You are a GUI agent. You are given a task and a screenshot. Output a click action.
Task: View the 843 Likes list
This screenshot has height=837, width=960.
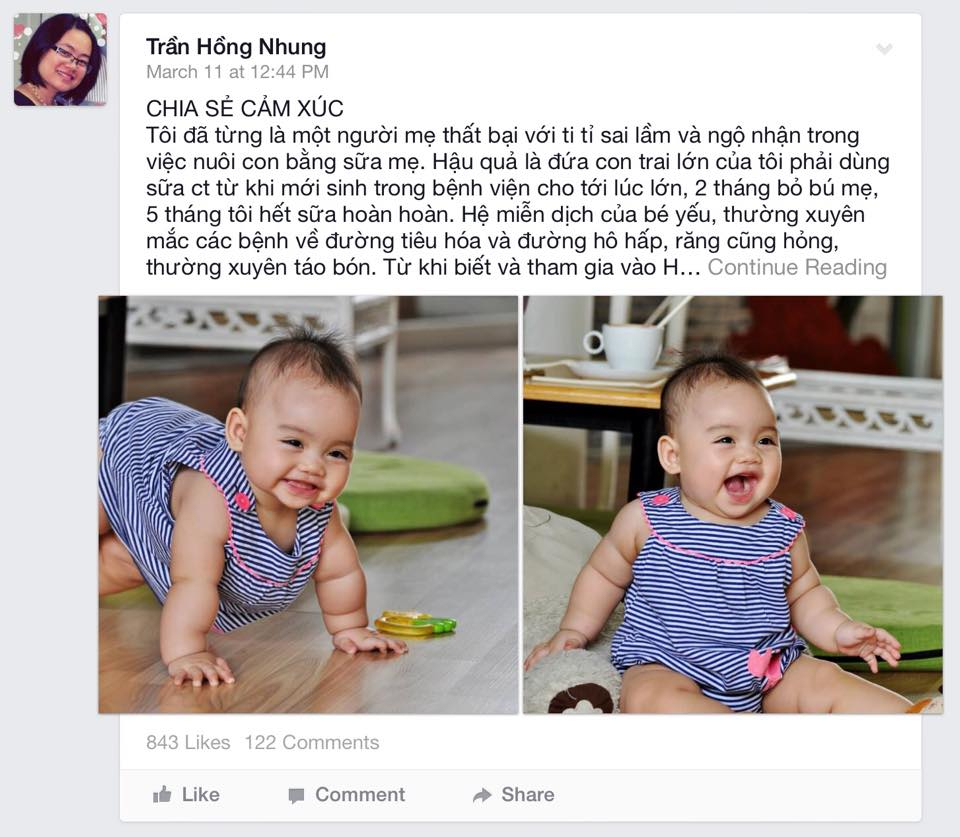pos(188,742)
